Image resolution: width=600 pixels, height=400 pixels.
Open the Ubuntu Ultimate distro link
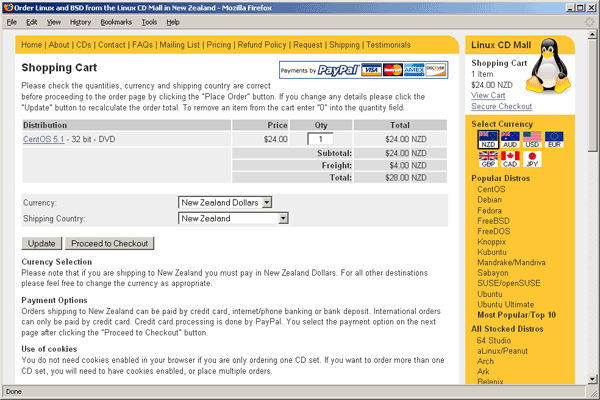(x=505, y=304)
